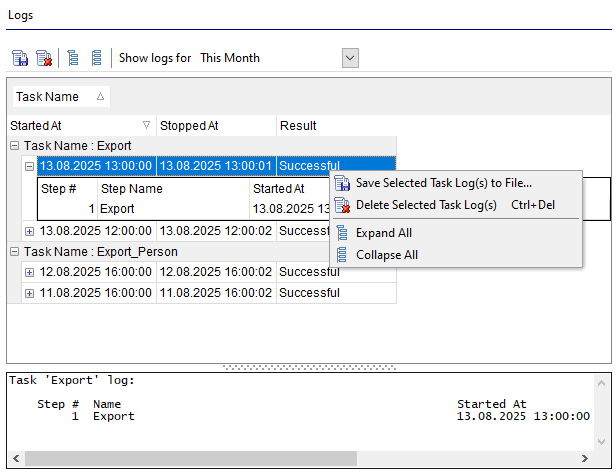Choose Save Selected Task Log(s) to File
This screenshot has width=616, height=472.
[456, 183]
